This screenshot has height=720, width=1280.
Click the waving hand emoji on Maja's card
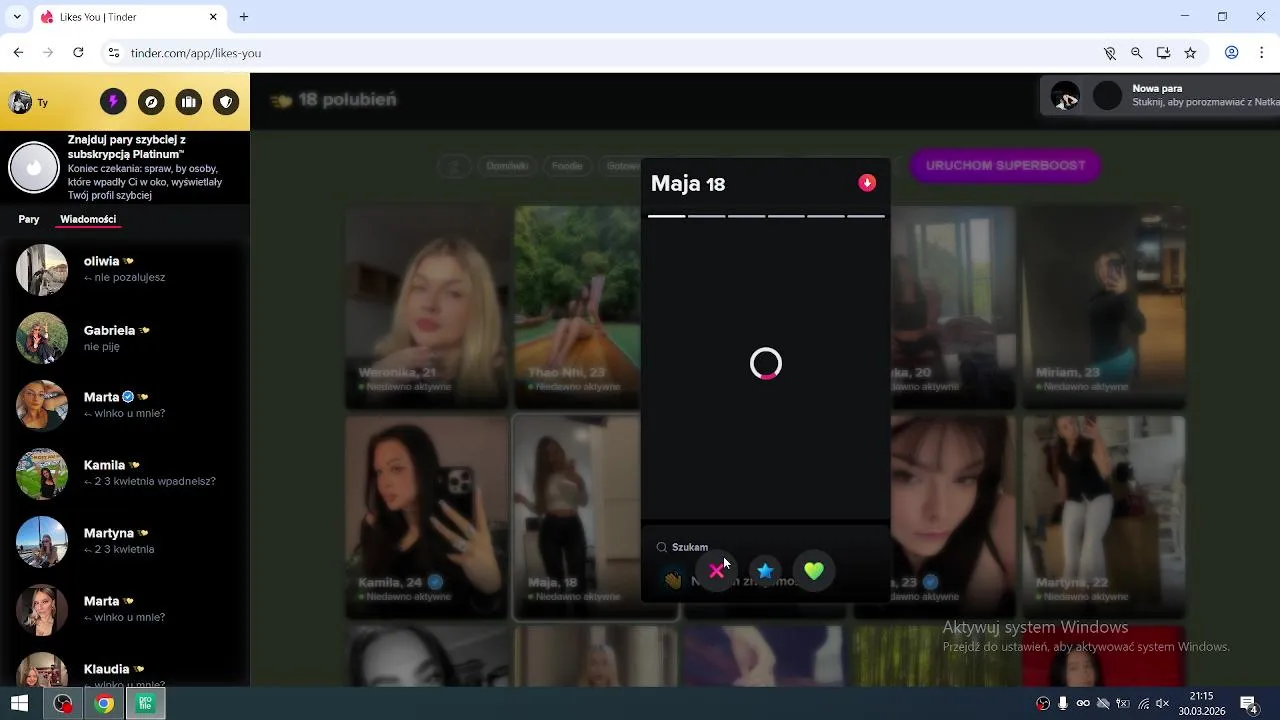click(x=673, y=580)
